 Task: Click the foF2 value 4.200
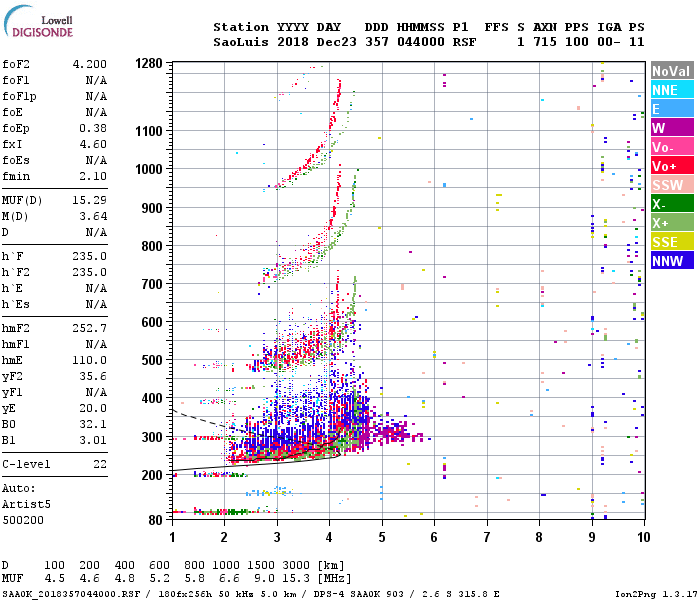coord(90,64)
